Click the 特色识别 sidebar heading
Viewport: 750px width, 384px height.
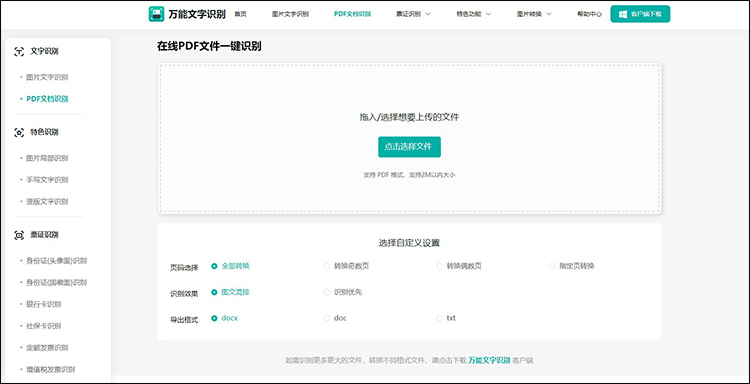44,132
